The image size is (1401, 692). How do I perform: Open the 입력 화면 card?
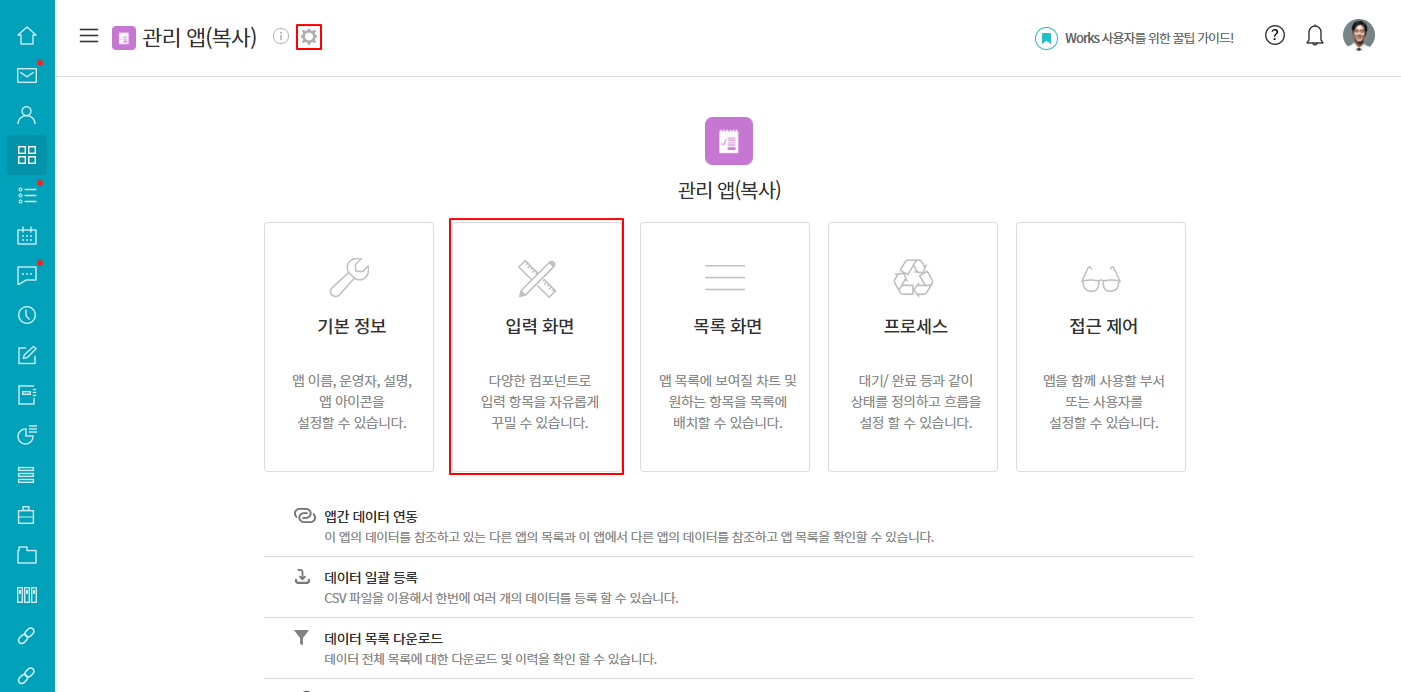point(537,346)
